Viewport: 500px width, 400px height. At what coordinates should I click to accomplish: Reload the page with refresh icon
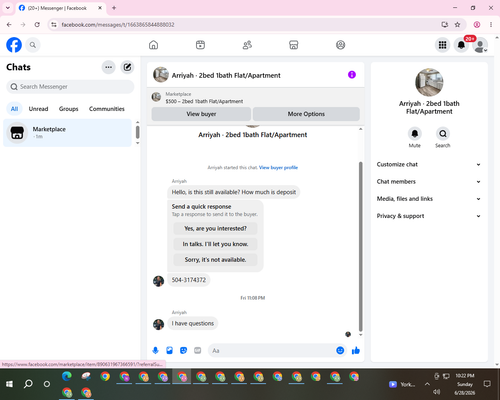click(37, 25)
